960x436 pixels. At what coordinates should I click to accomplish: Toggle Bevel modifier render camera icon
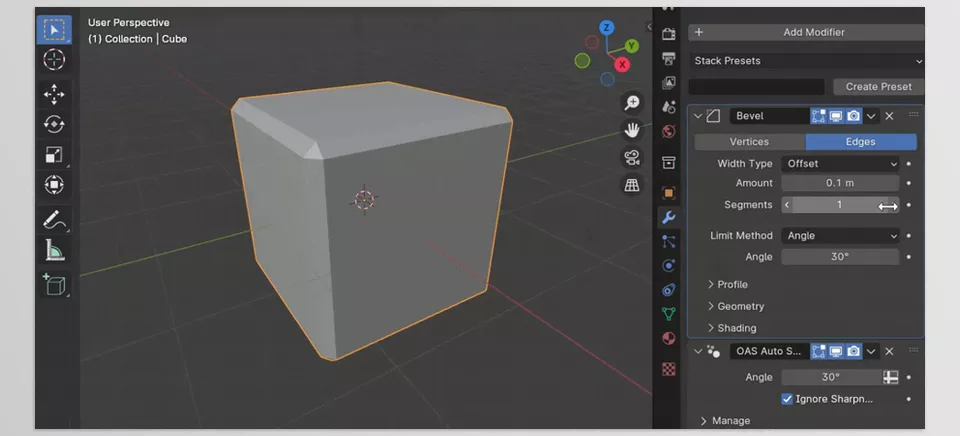click(853, 116)
